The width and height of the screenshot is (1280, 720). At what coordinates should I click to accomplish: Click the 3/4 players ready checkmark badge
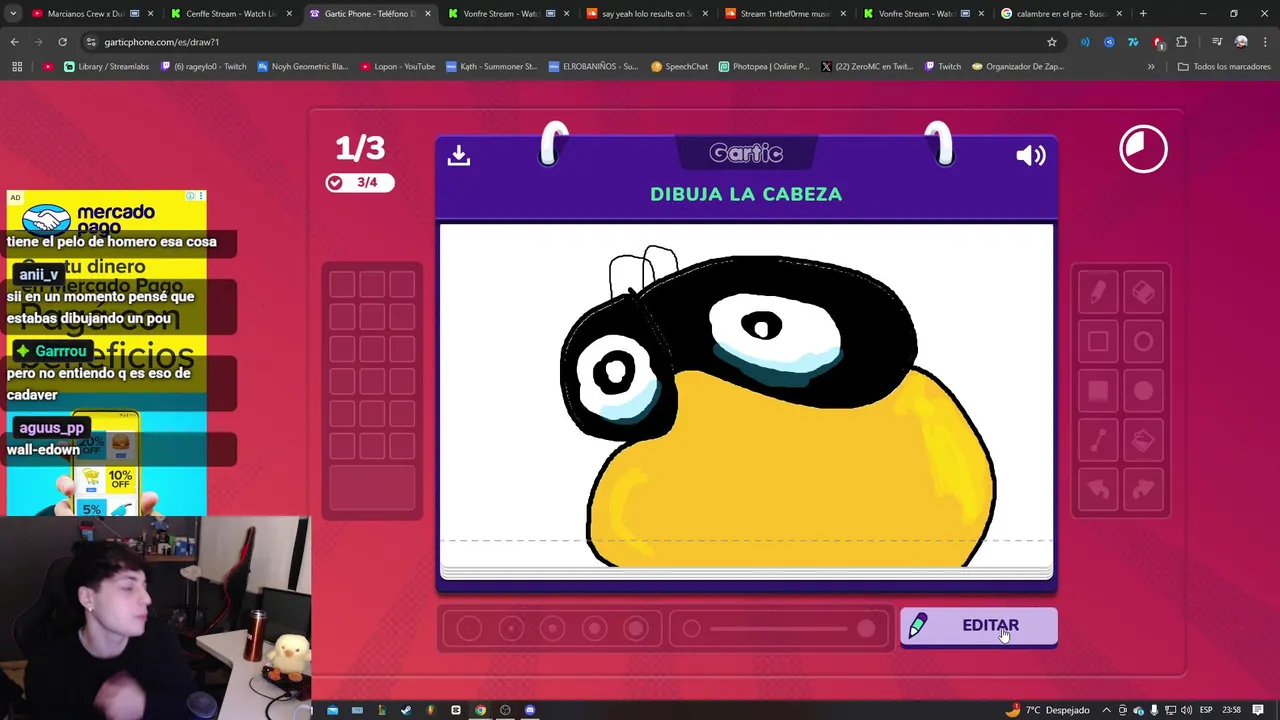tap(360, 182)
